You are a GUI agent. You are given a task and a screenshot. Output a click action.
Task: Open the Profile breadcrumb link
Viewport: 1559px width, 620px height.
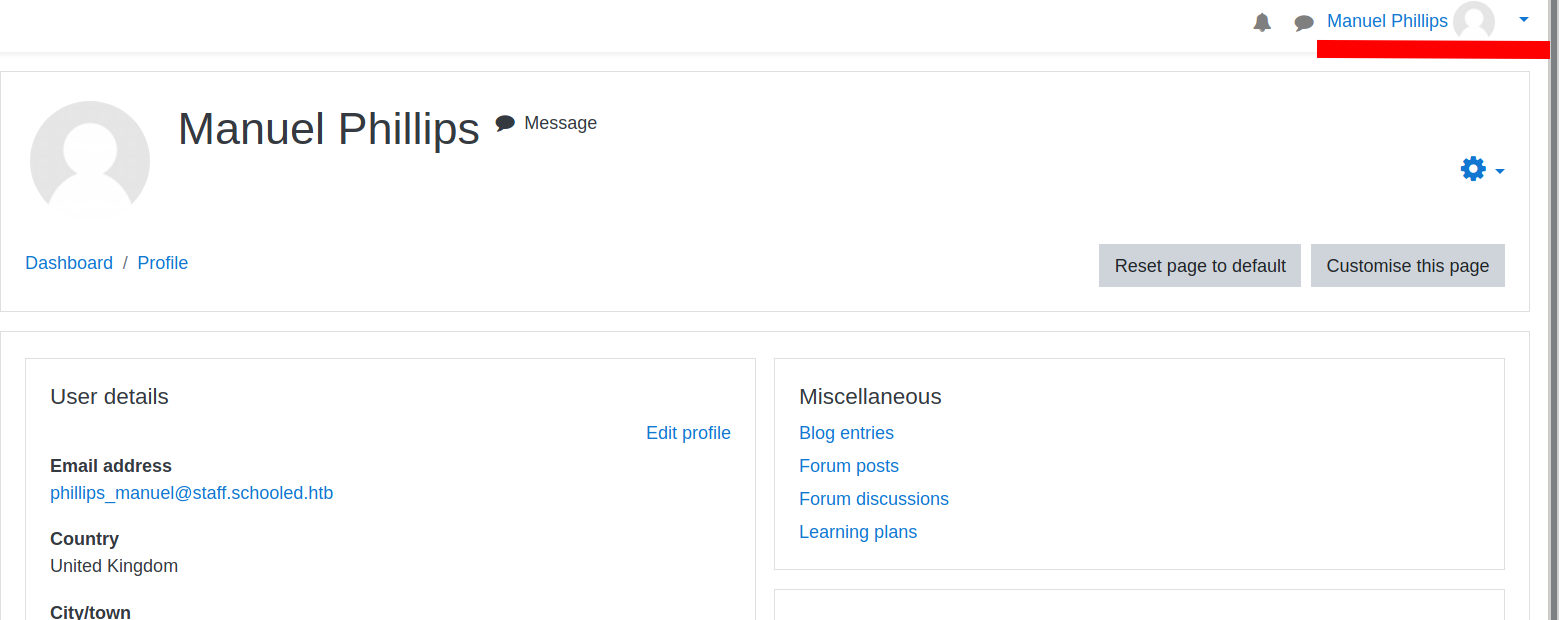tap(163, 263)
